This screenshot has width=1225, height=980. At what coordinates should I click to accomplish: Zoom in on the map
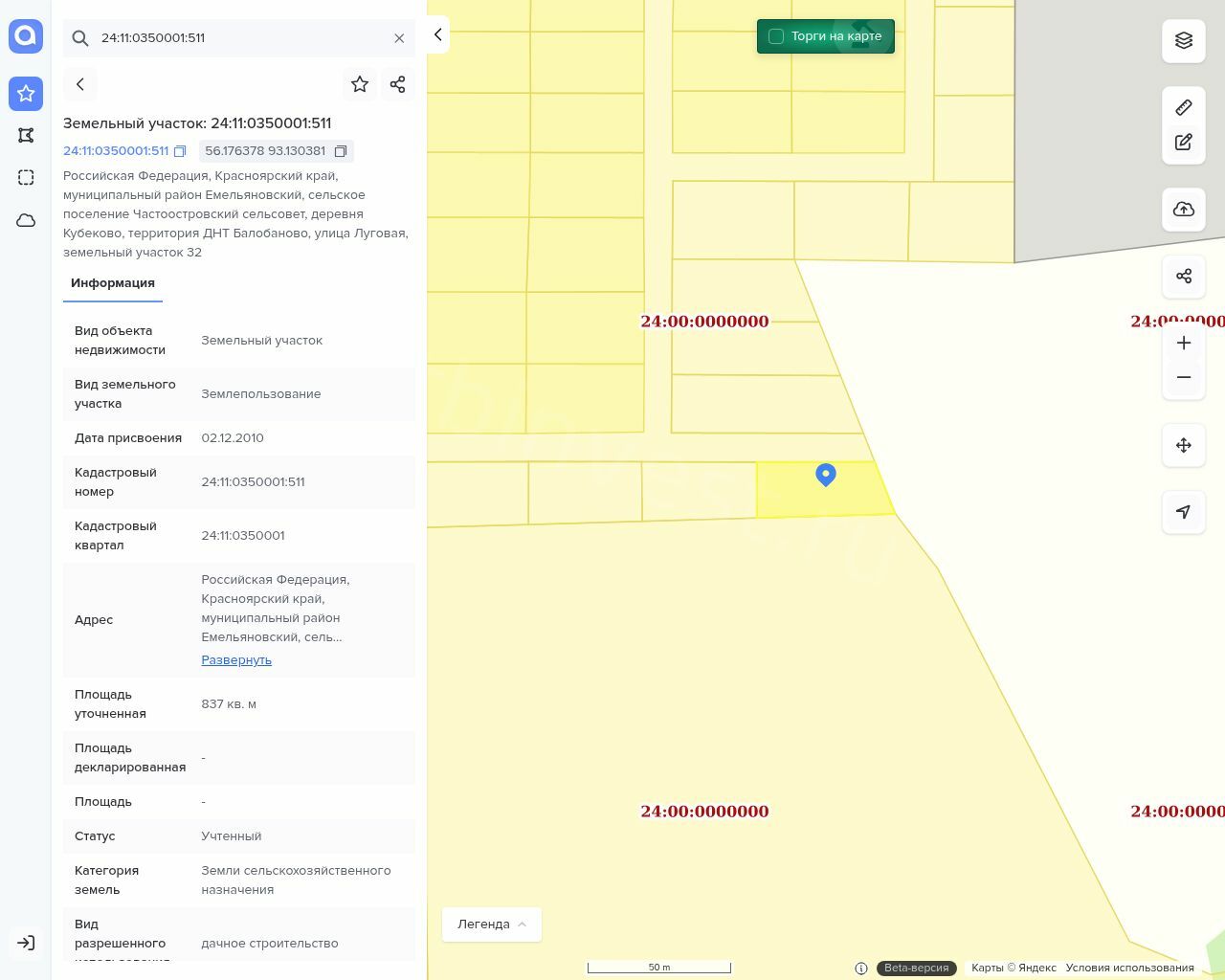1184,343
